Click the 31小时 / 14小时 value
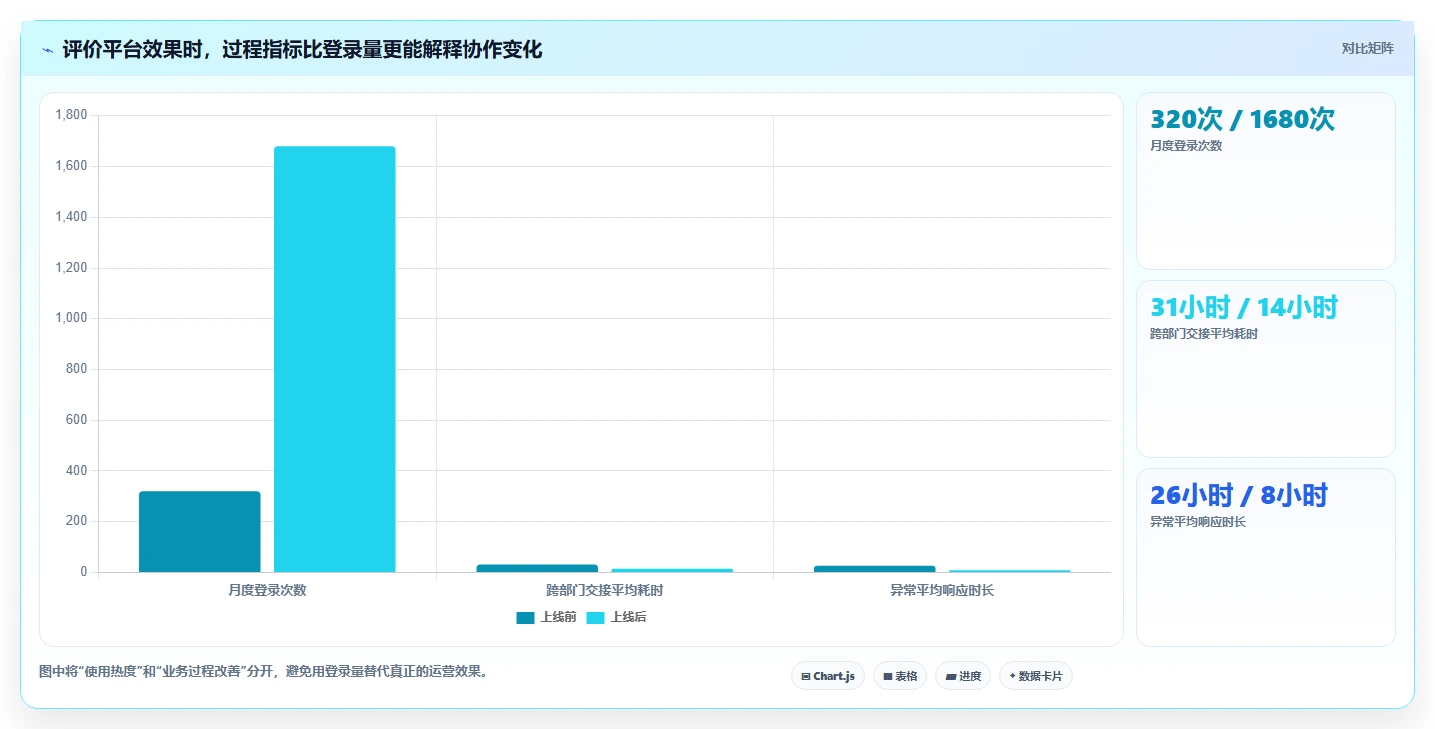 pos(1243,307)
